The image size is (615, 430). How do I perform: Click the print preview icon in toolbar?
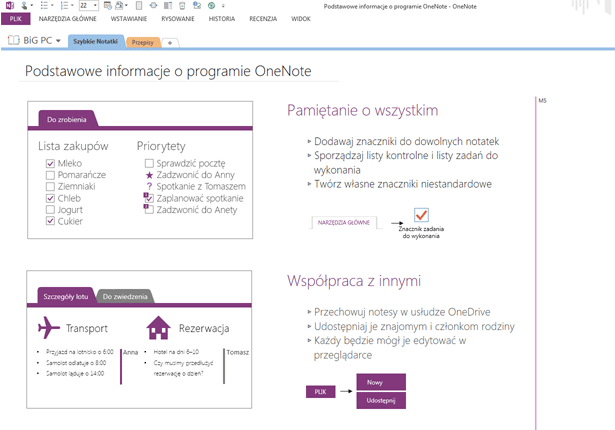click(x=119, y=5)
